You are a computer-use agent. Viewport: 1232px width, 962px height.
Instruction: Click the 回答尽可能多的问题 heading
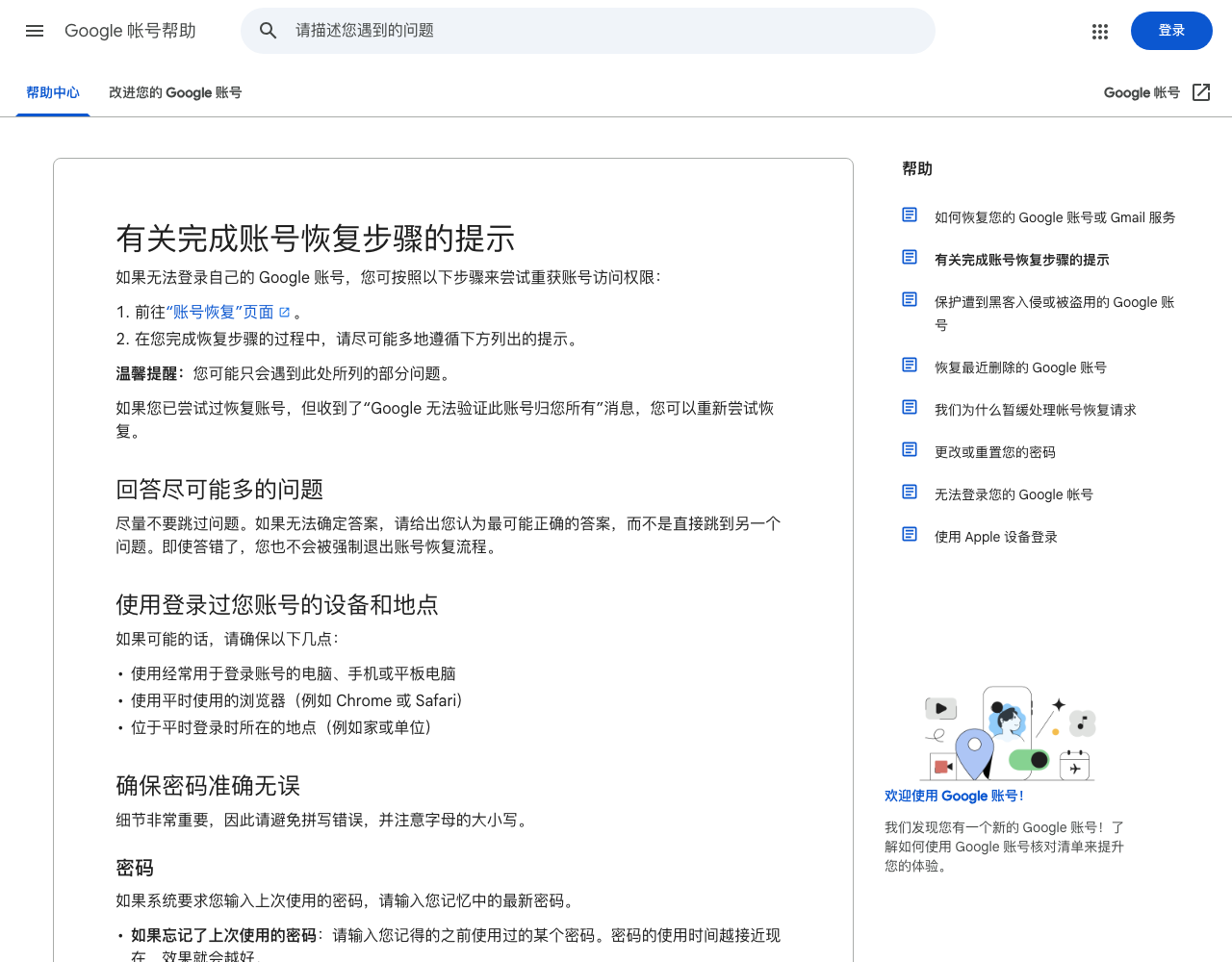[219, 490]
